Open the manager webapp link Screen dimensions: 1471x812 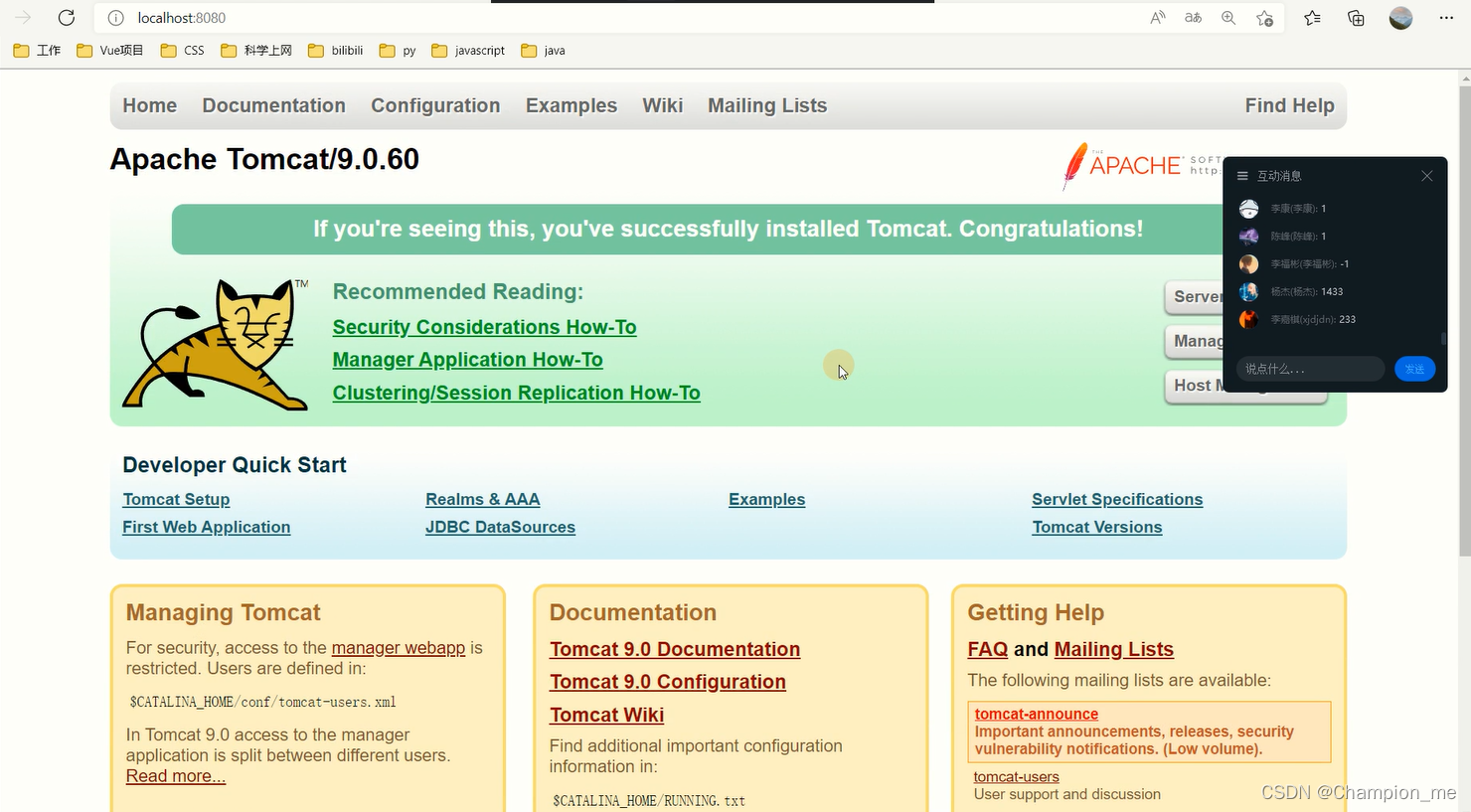pos(399,648)
